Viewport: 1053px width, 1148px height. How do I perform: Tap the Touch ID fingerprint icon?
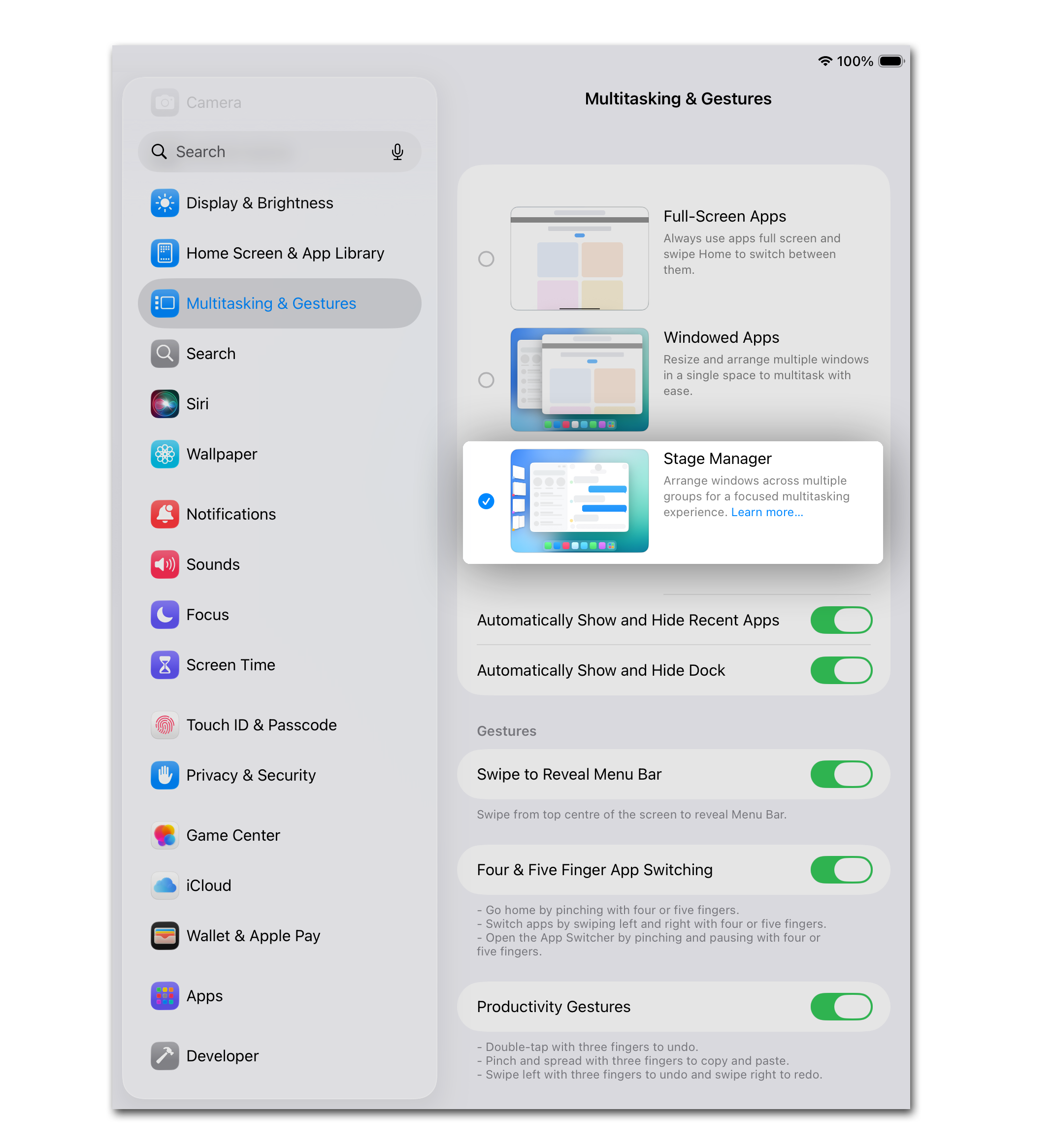pos(165,724)
